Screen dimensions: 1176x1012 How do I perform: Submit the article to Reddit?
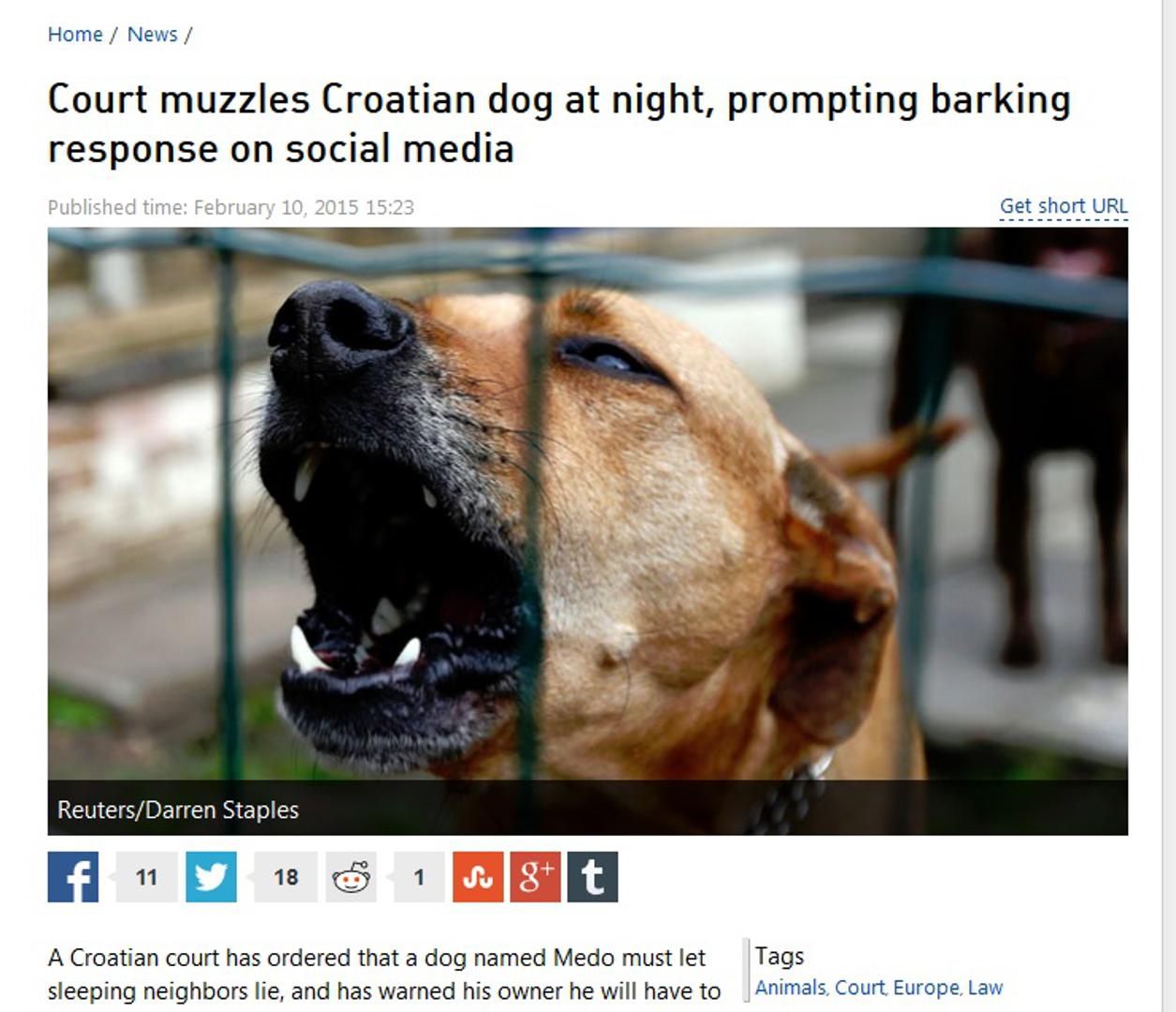click(x=351, y=877)
